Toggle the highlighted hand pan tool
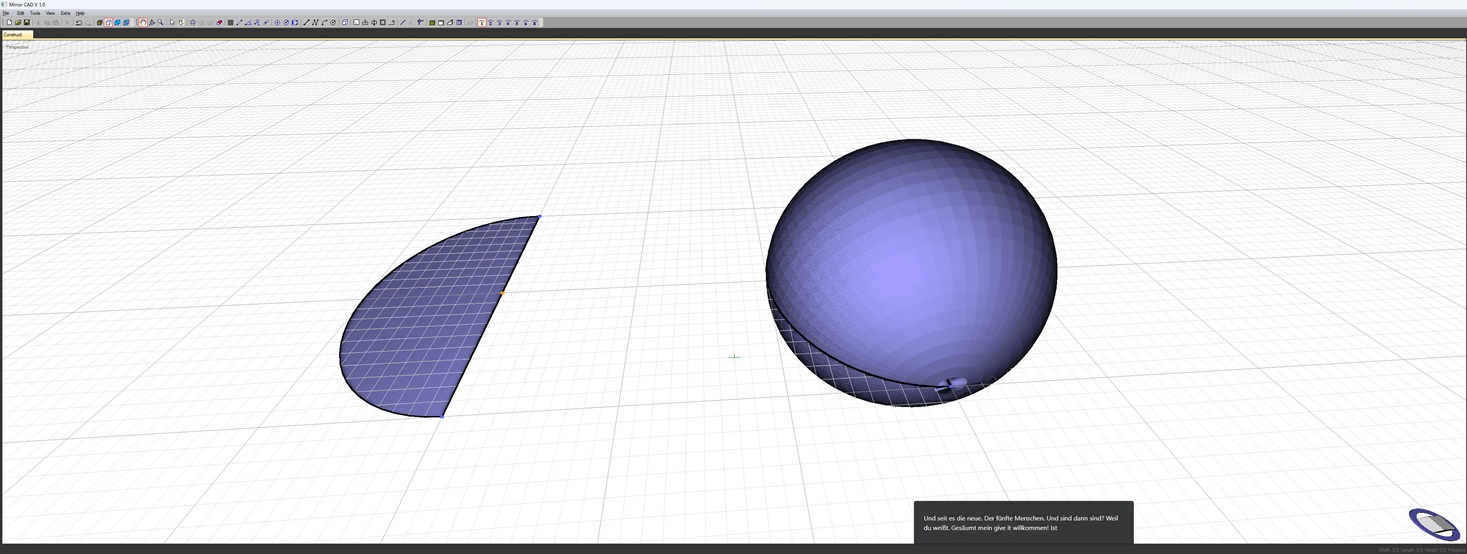This screenshot has height=554, width=1467. [x=143, y=22]
